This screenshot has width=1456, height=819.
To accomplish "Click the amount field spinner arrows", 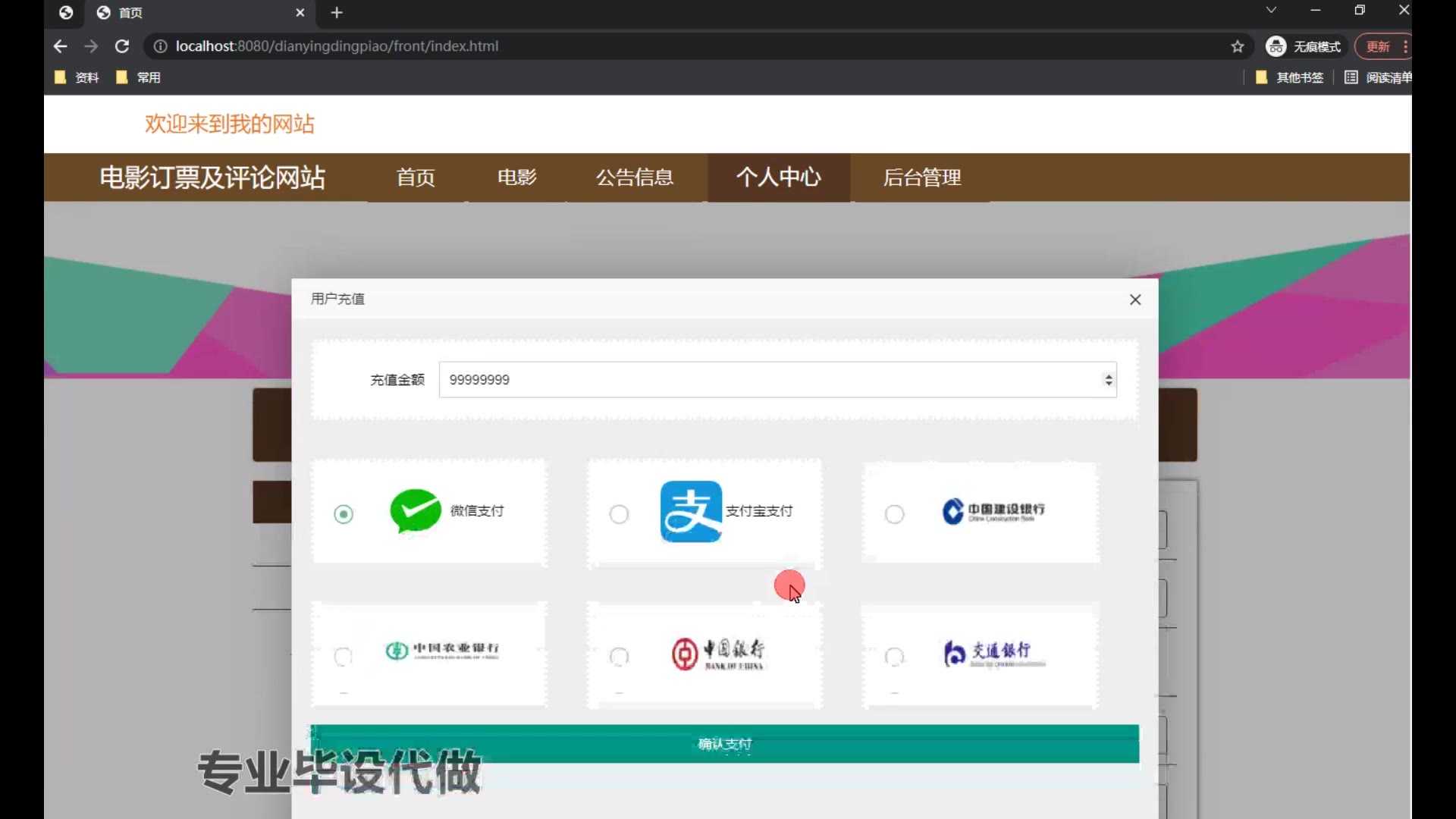I will (x=1109, y=380).
